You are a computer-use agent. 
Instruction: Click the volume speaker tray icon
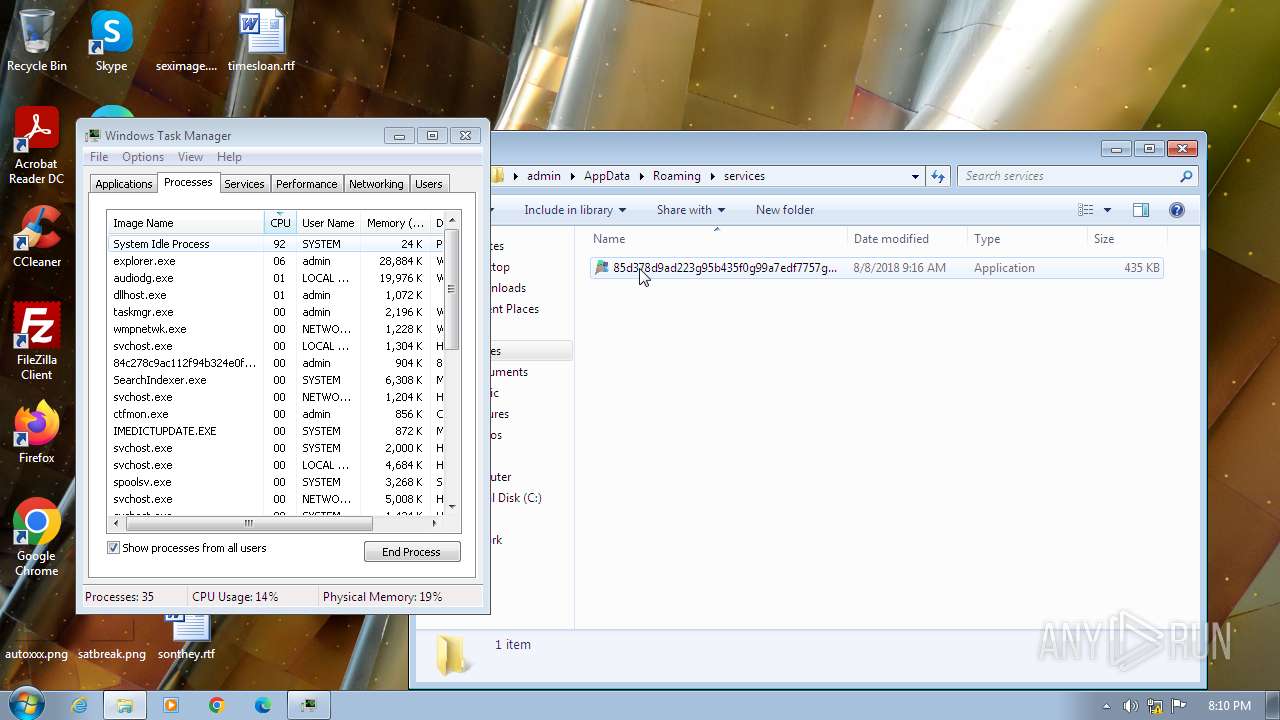1131,706
